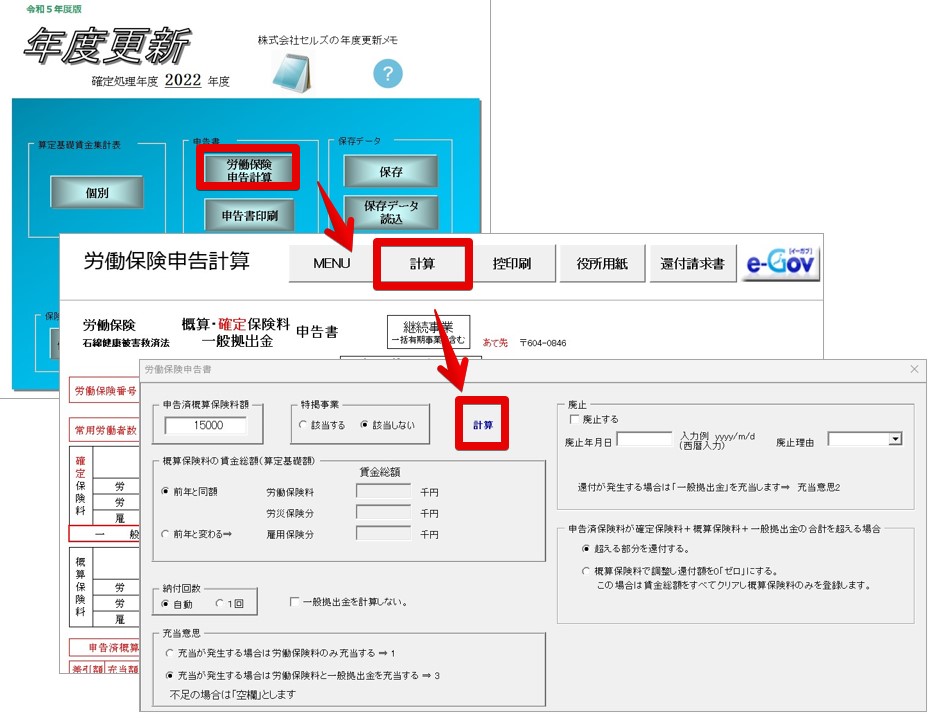Select 自動 for 納付回数

[x=177, y=604]
